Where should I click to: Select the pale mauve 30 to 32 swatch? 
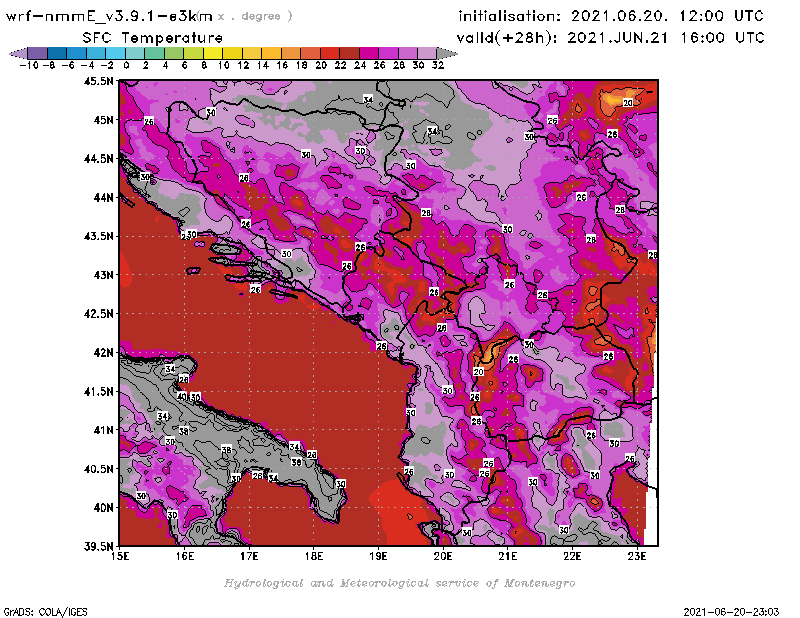click(427, 53)
